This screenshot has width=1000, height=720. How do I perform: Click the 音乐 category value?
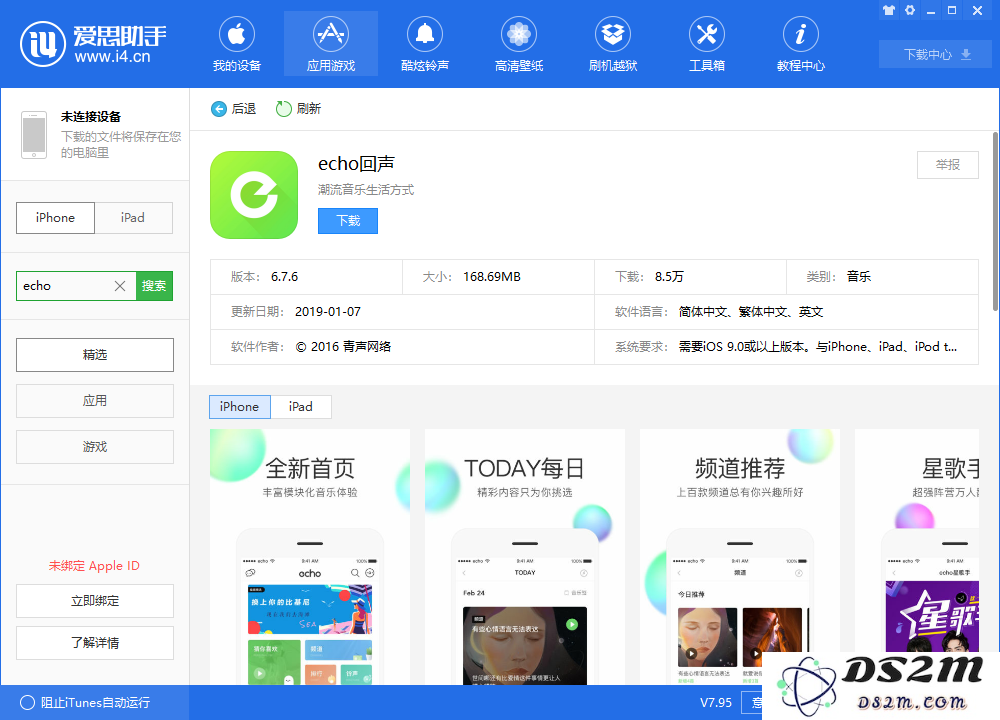pyautogui.click(x=859, y=277)
